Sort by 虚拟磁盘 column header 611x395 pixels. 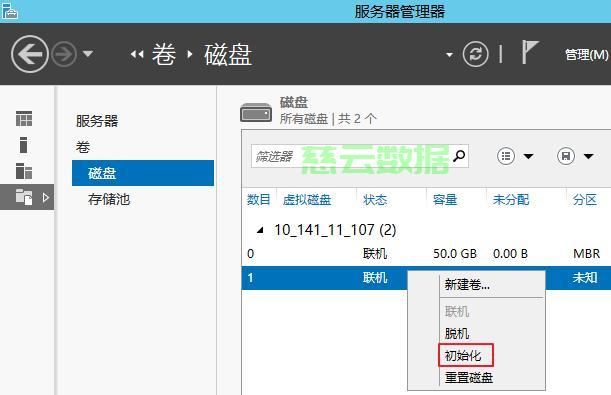[307, 200]
